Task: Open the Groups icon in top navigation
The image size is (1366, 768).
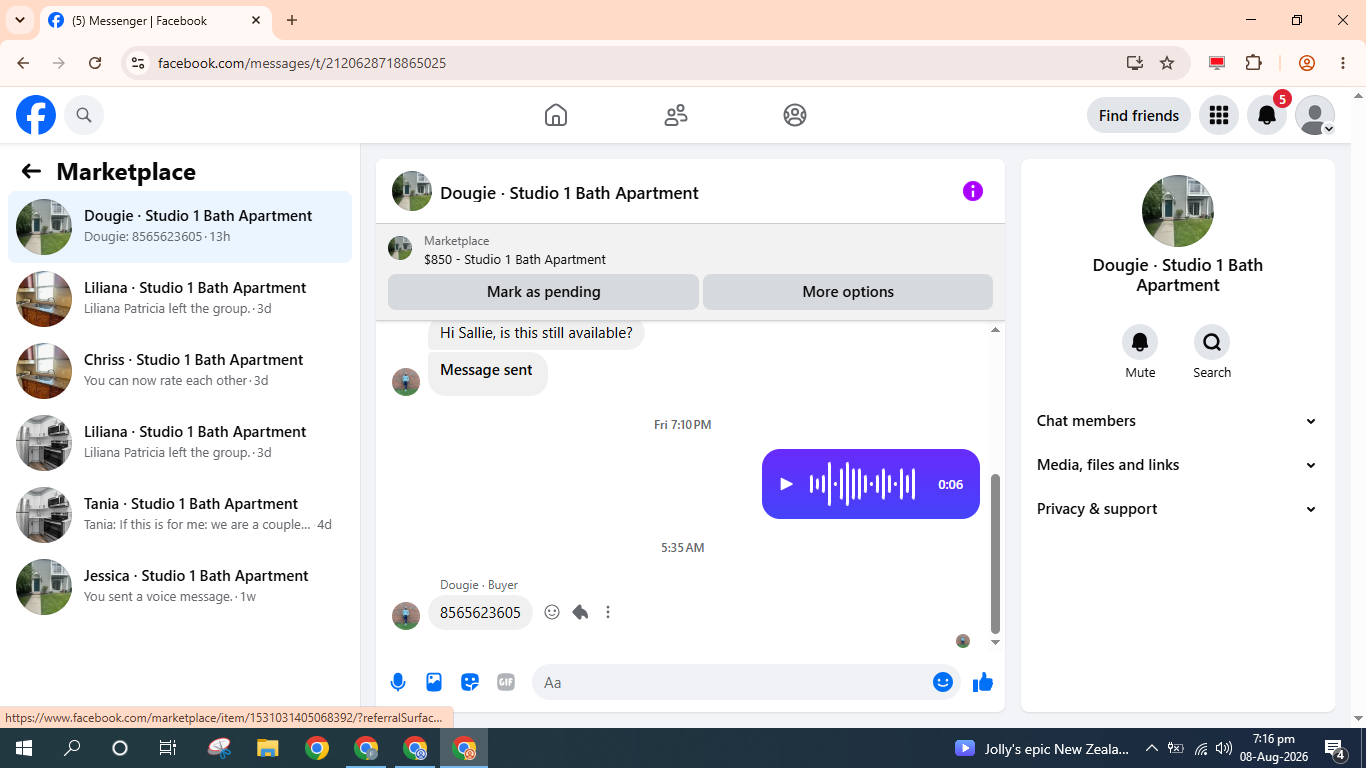Action: 795,115
